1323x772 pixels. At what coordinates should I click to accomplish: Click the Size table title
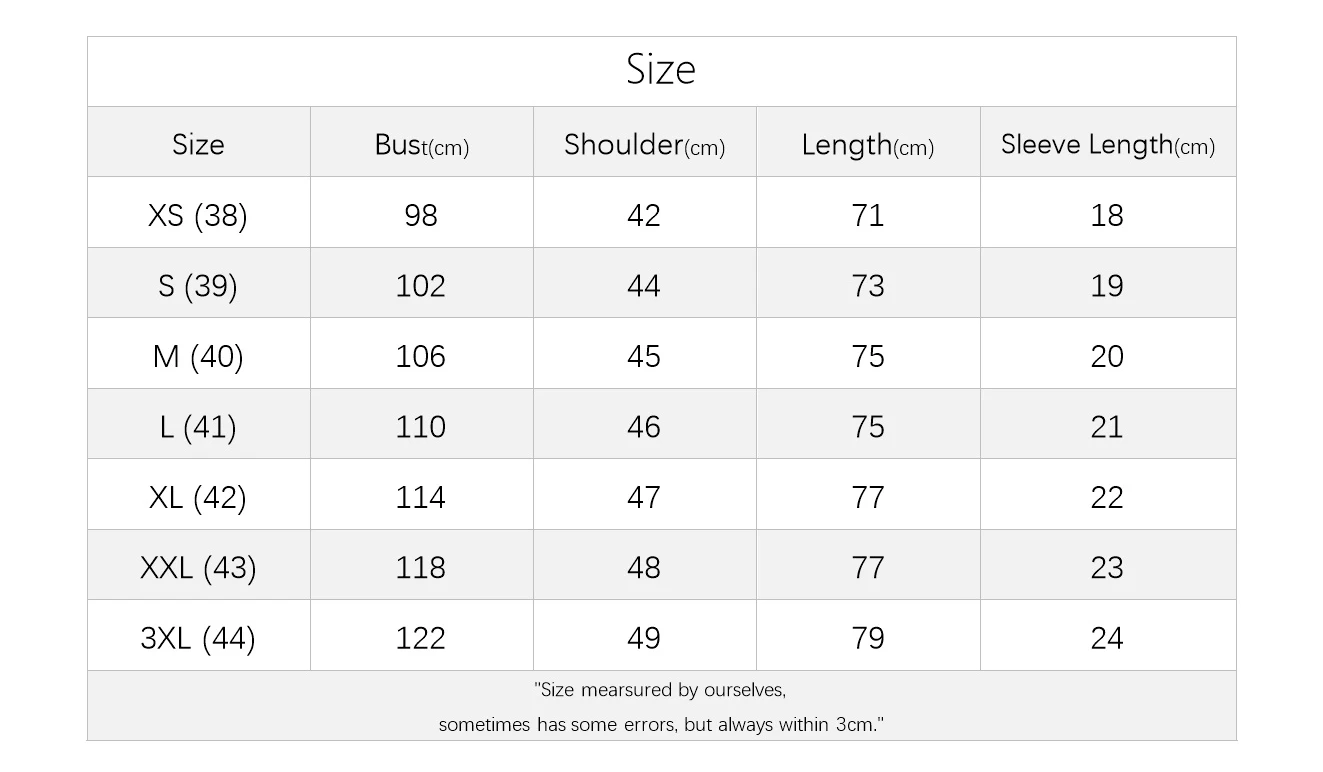(661, 70)
